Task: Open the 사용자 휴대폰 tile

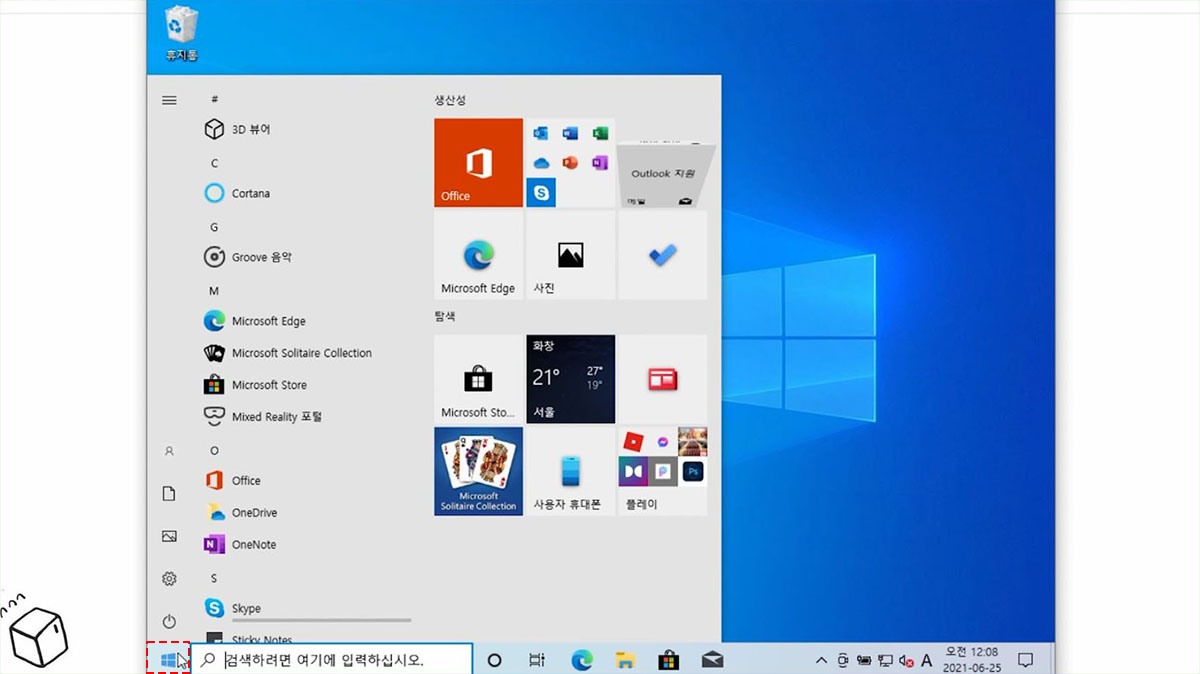Action: [570, 471]
